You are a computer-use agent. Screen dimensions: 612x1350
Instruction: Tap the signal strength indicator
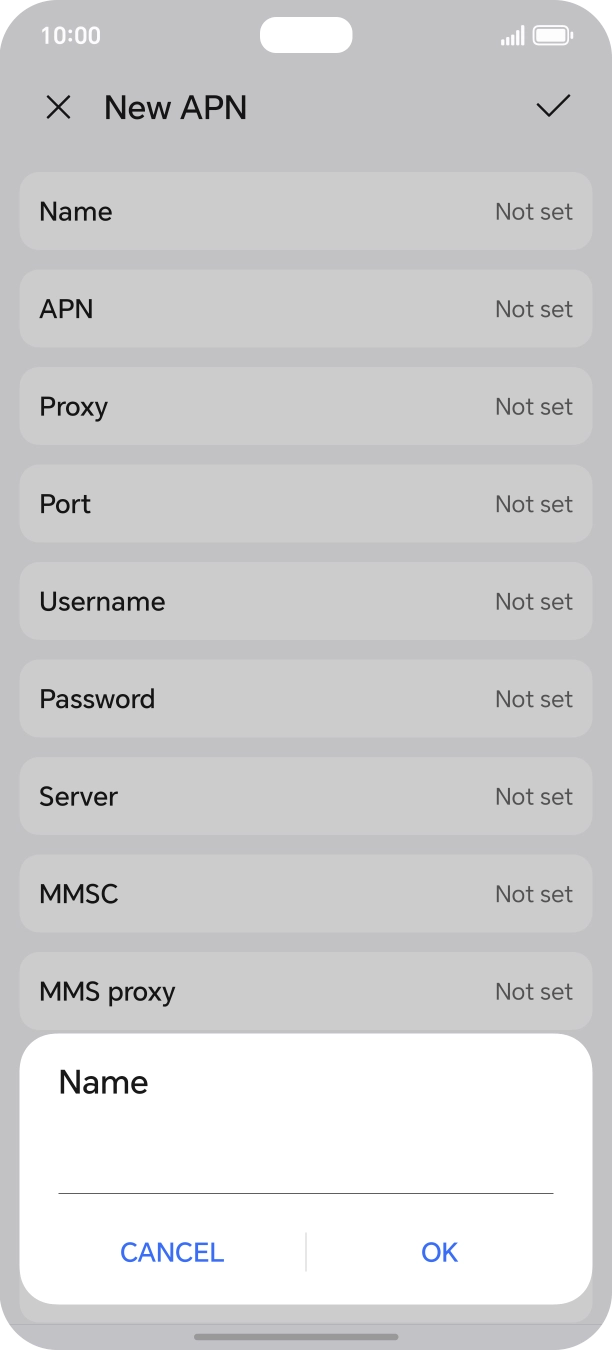point(513,35)
